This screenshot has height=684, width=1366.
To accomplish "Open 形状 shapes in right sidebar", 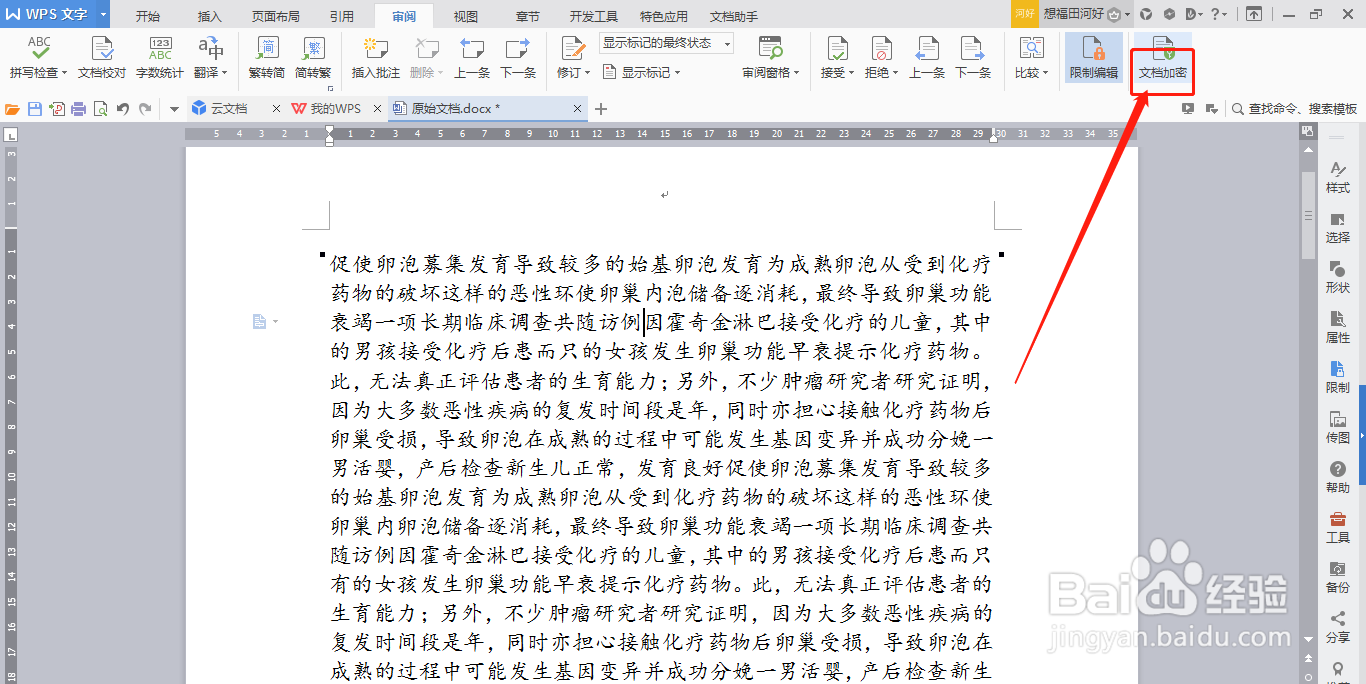I will tap(1338, 278).
